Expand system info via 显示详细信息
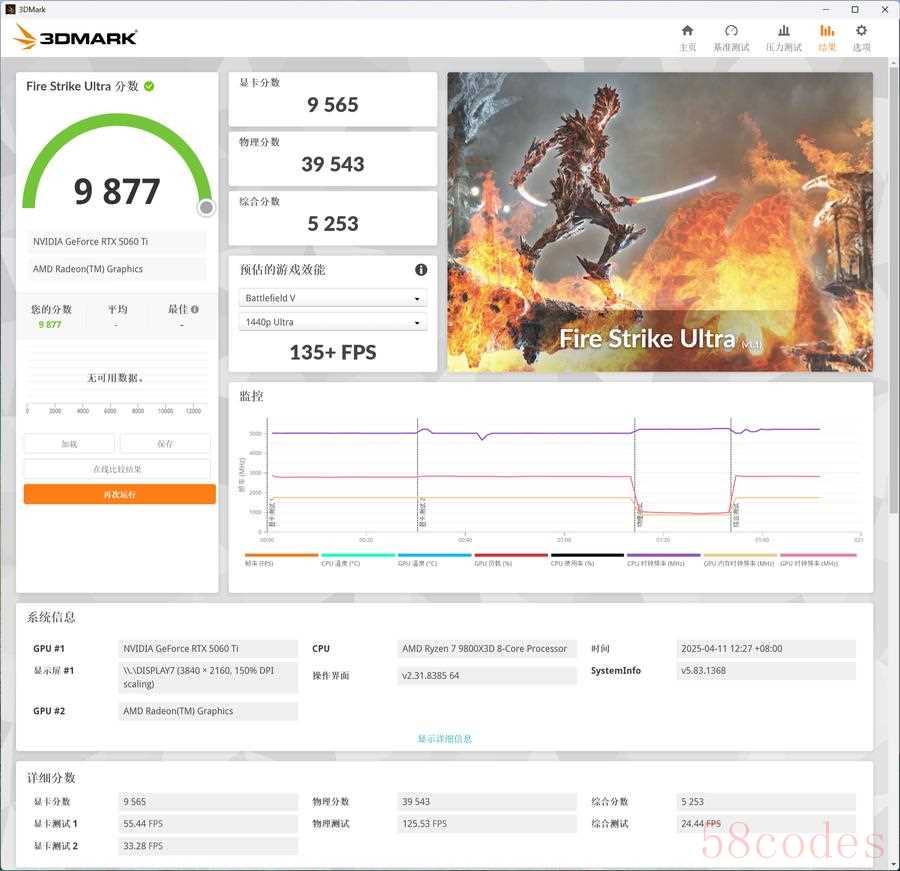 tap(444, 739)
